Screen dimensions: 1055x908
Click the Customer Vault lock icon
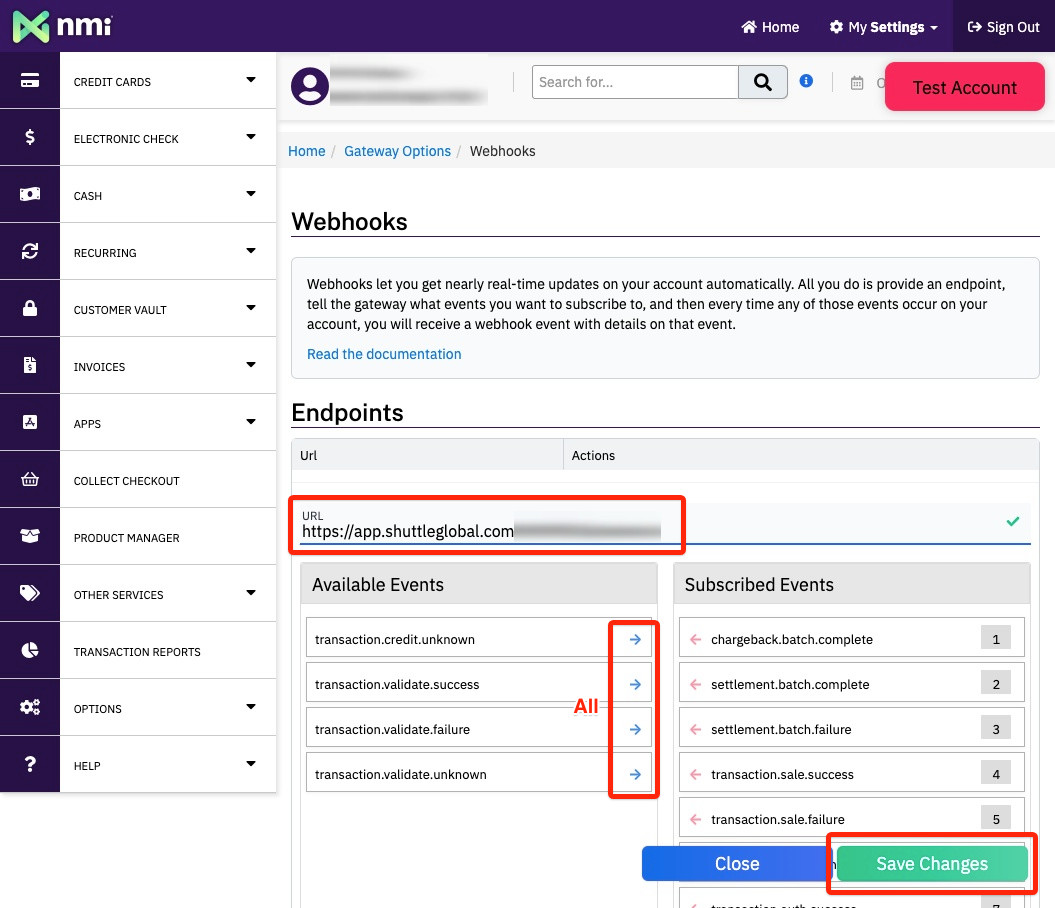30,309
